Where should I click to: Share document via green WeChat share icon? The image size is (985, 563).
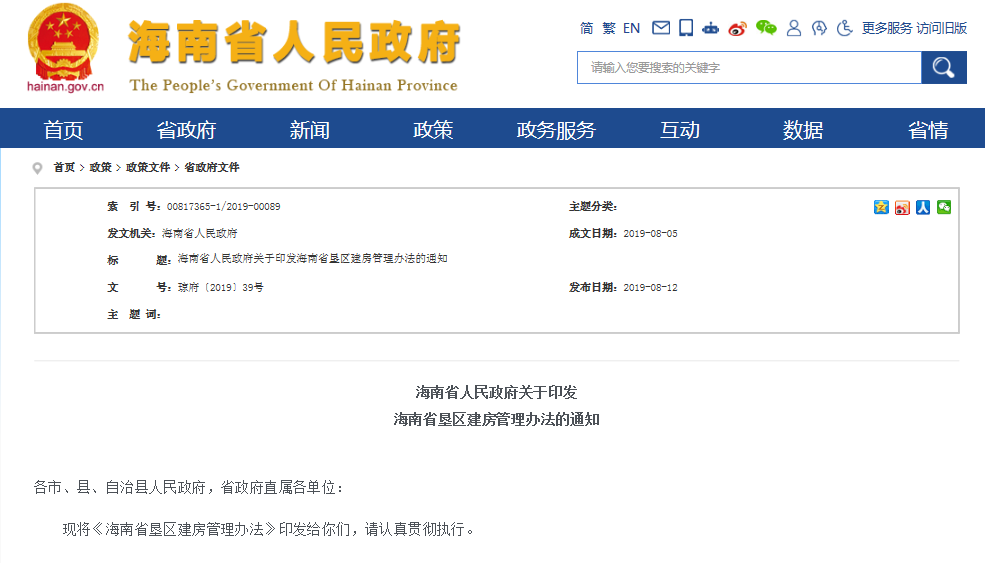tap(943, 207)
